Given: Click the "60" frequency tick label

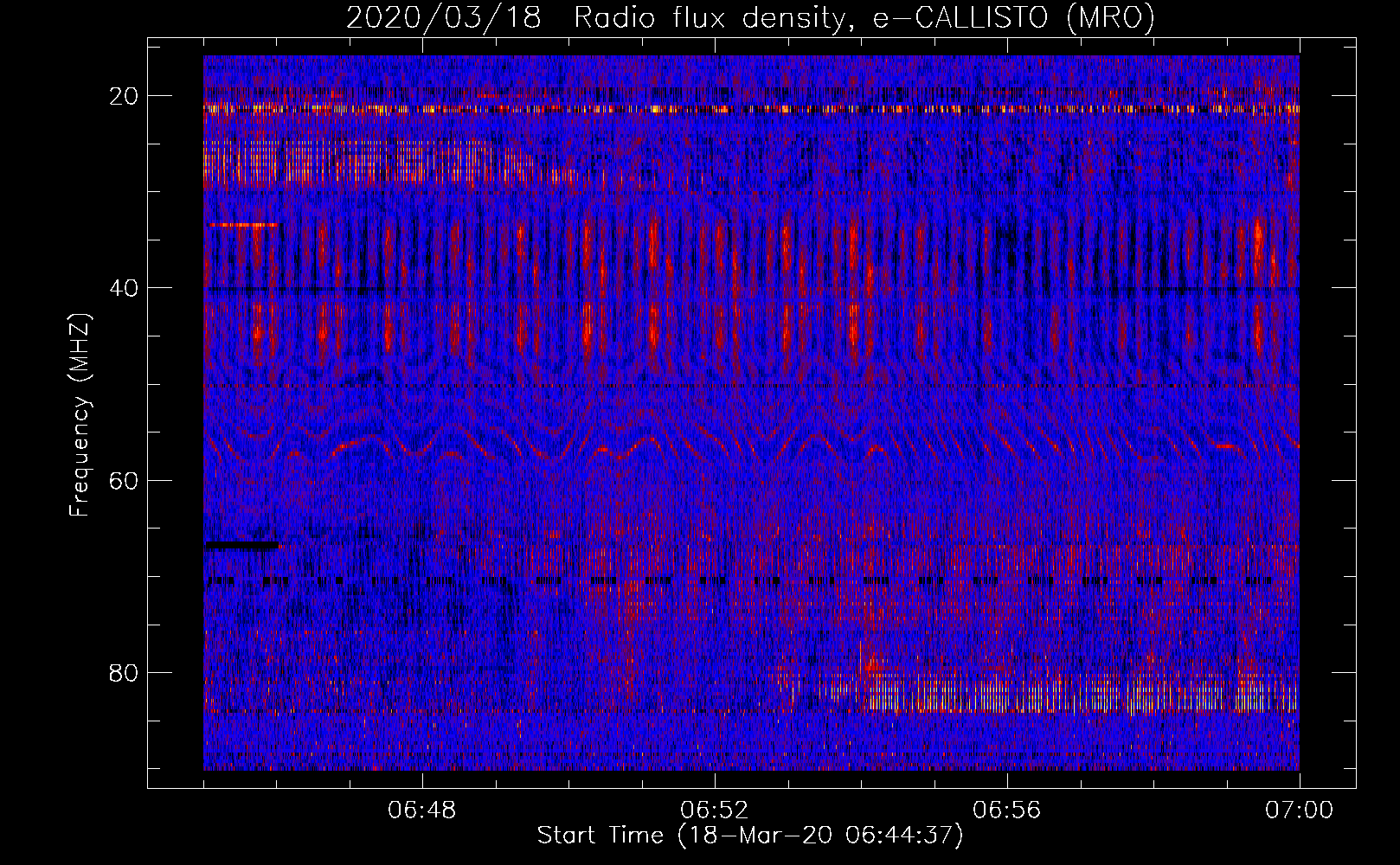Looking at the screenshot, I should pos(125,480).
